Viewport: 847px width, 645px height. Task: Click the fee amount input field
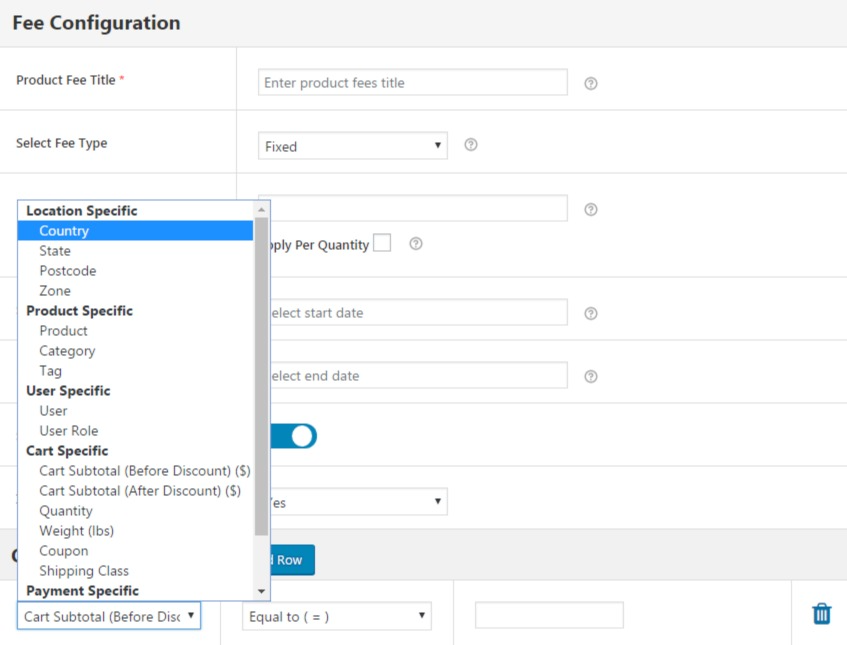point(419,208)
